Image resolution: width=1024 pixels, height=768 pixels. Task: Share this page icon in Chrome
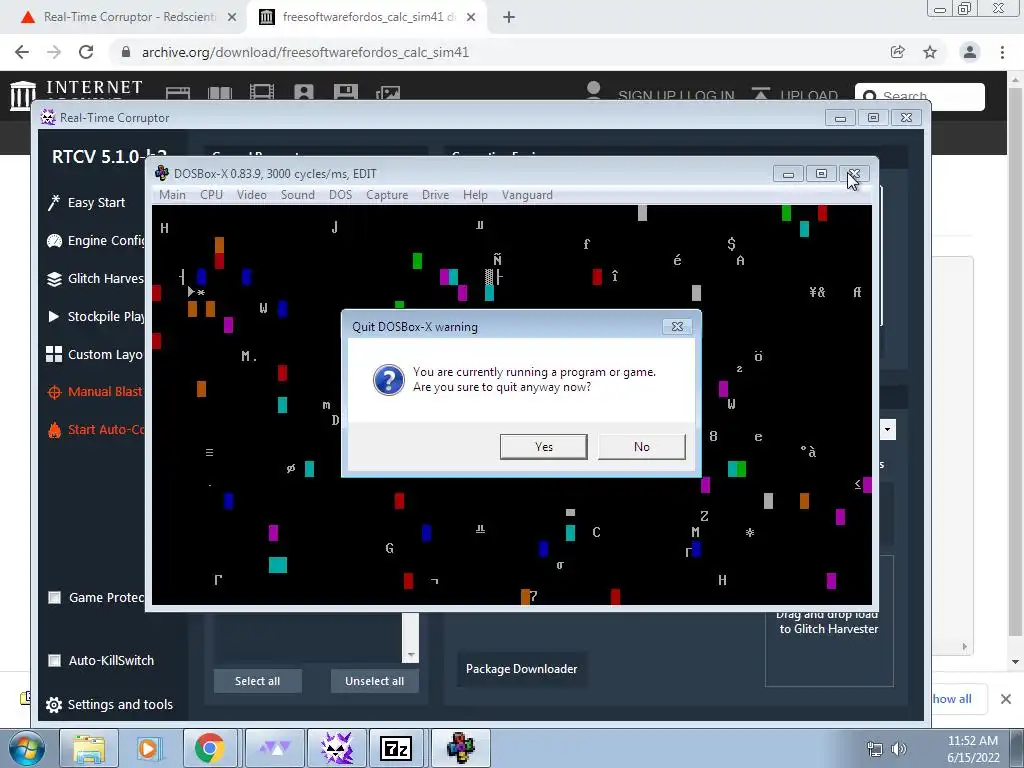[x=898, y=52]
